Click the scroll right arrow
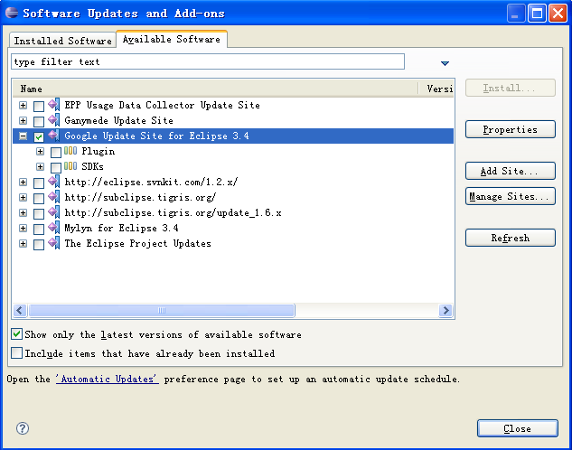Screen dimensions: 572x450 click(445, 310)
